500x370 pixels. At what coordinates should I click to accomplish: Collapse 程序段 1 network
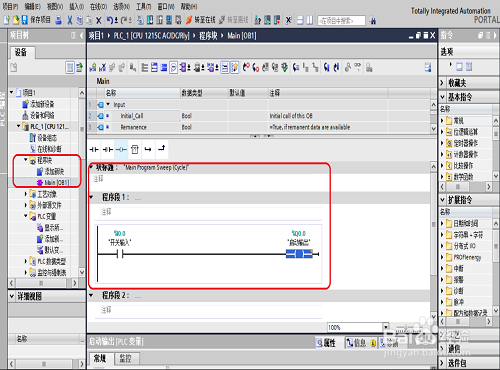click(x=91, y=197)
